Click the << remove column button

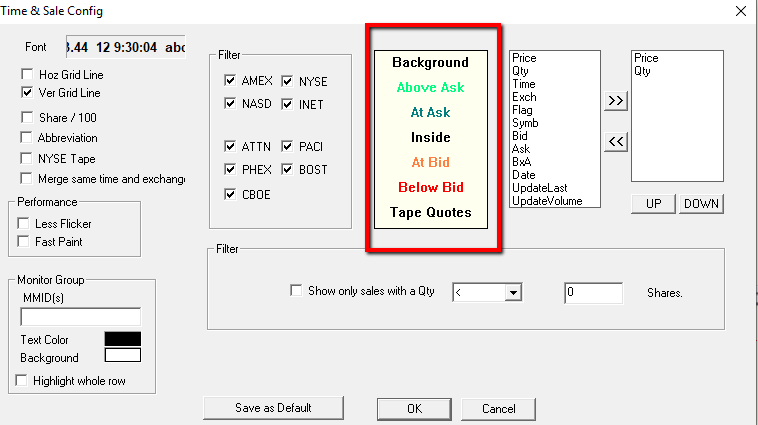616,143
